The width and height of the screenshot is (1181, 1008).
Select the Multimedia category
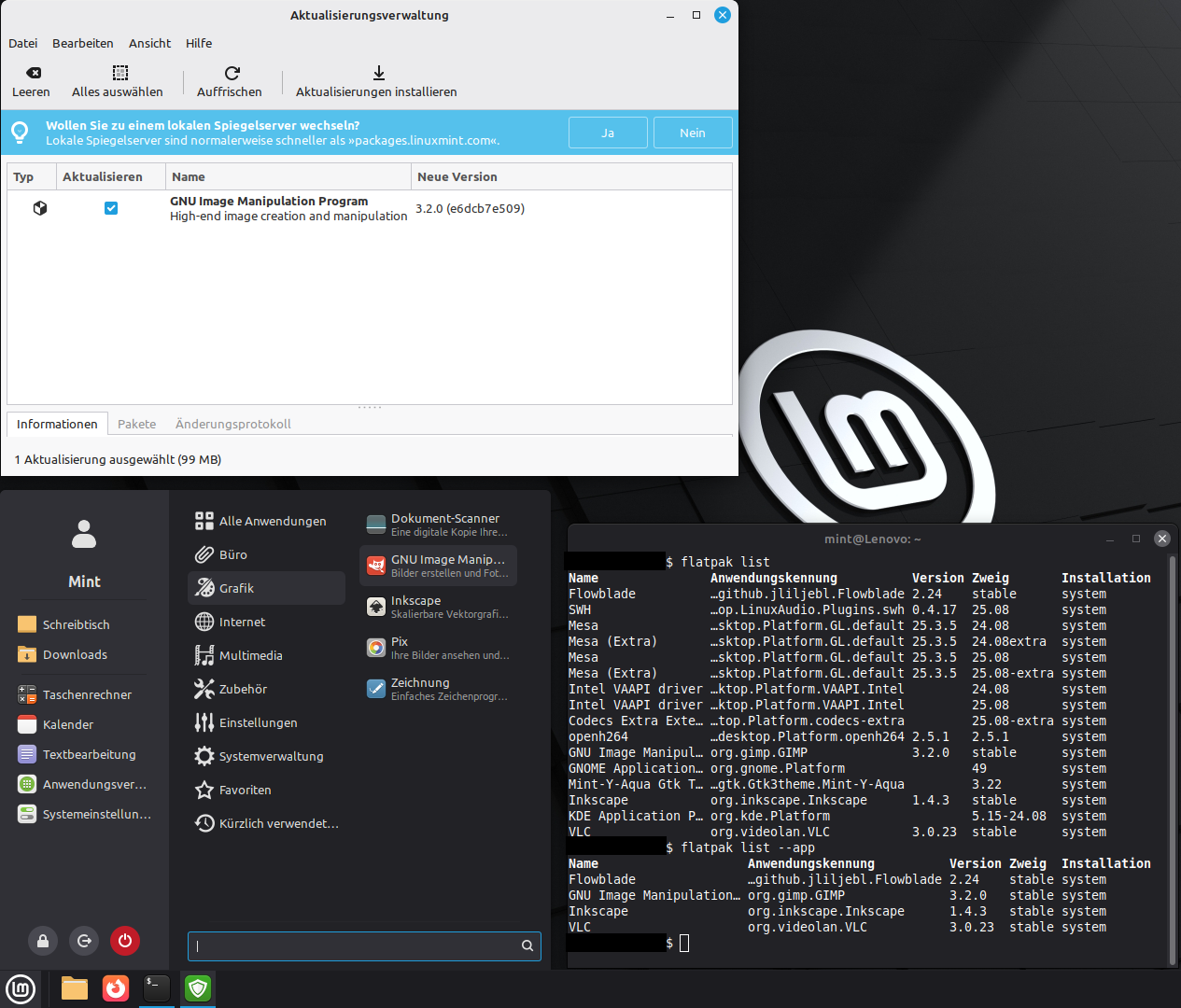266,655
